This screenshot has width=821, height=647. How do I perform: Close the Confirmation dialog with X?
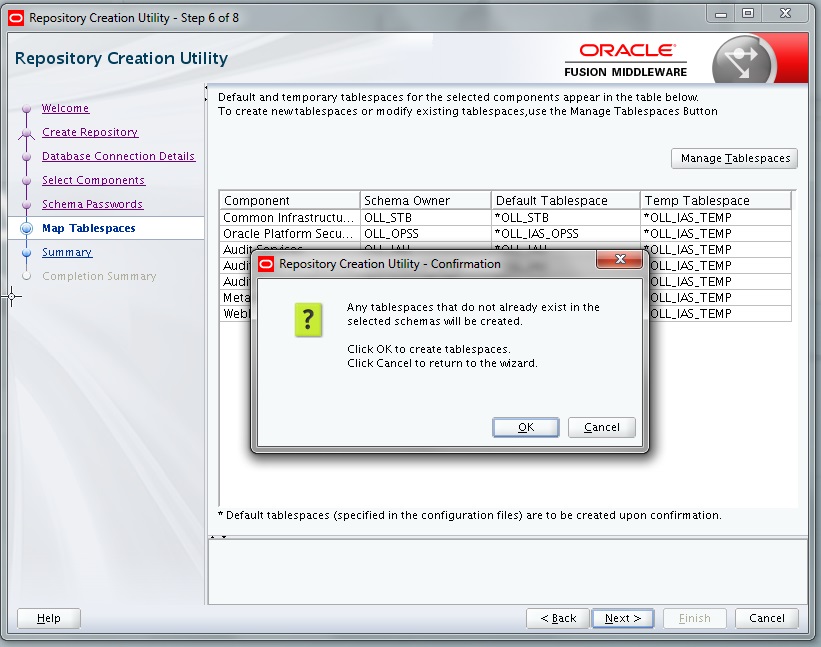point(620,259)
